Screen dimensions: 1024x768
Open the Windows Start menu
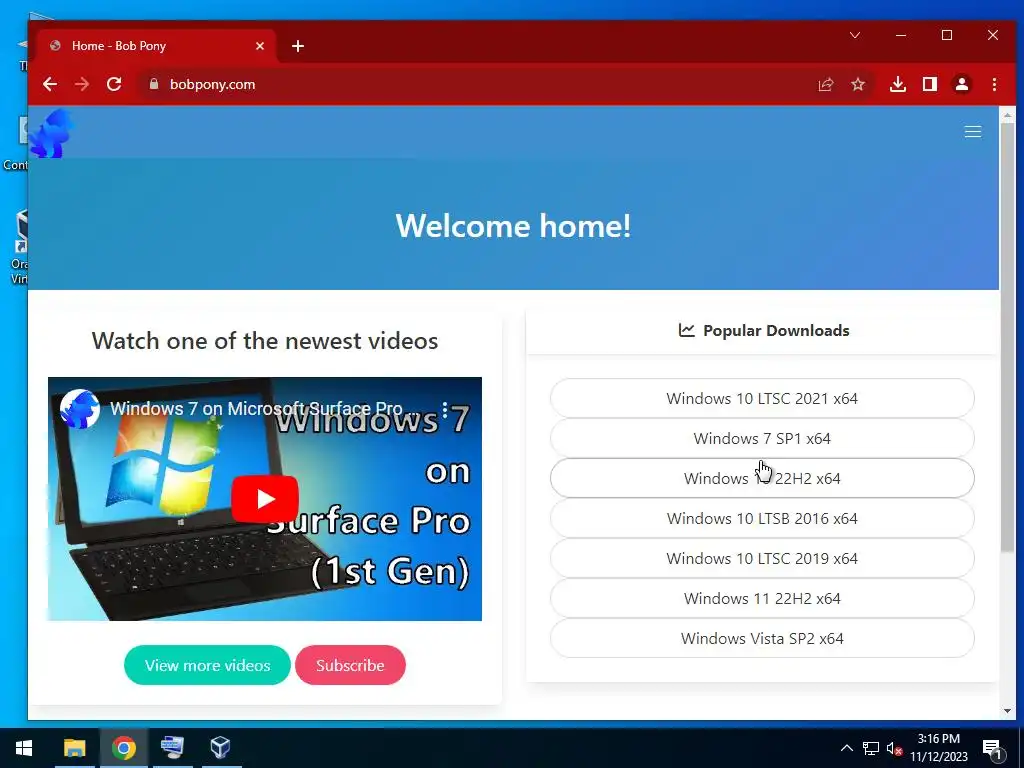(24, 748)
